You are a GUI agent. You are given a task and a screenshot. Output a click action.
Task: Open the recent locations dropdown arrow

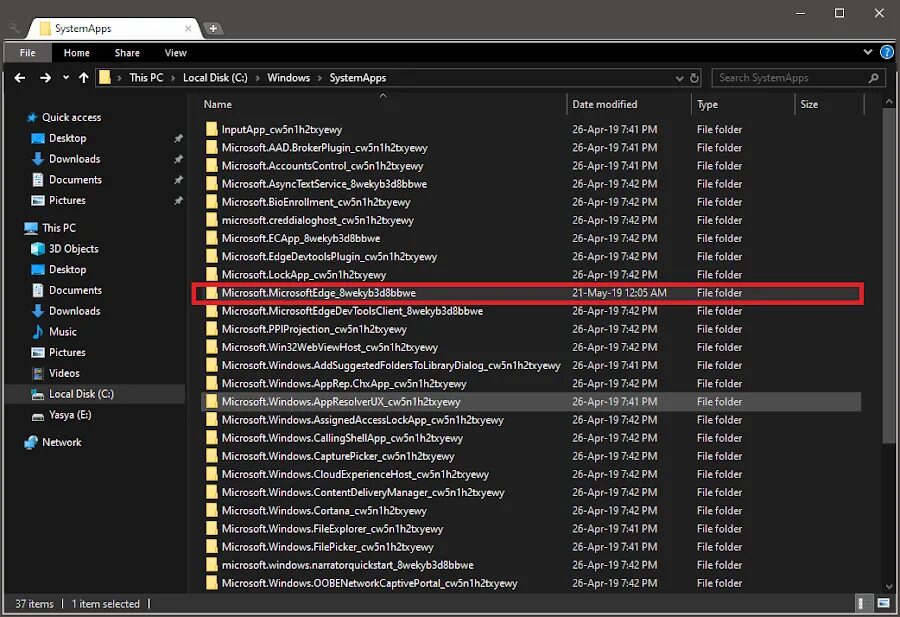(x=64, y=77)
